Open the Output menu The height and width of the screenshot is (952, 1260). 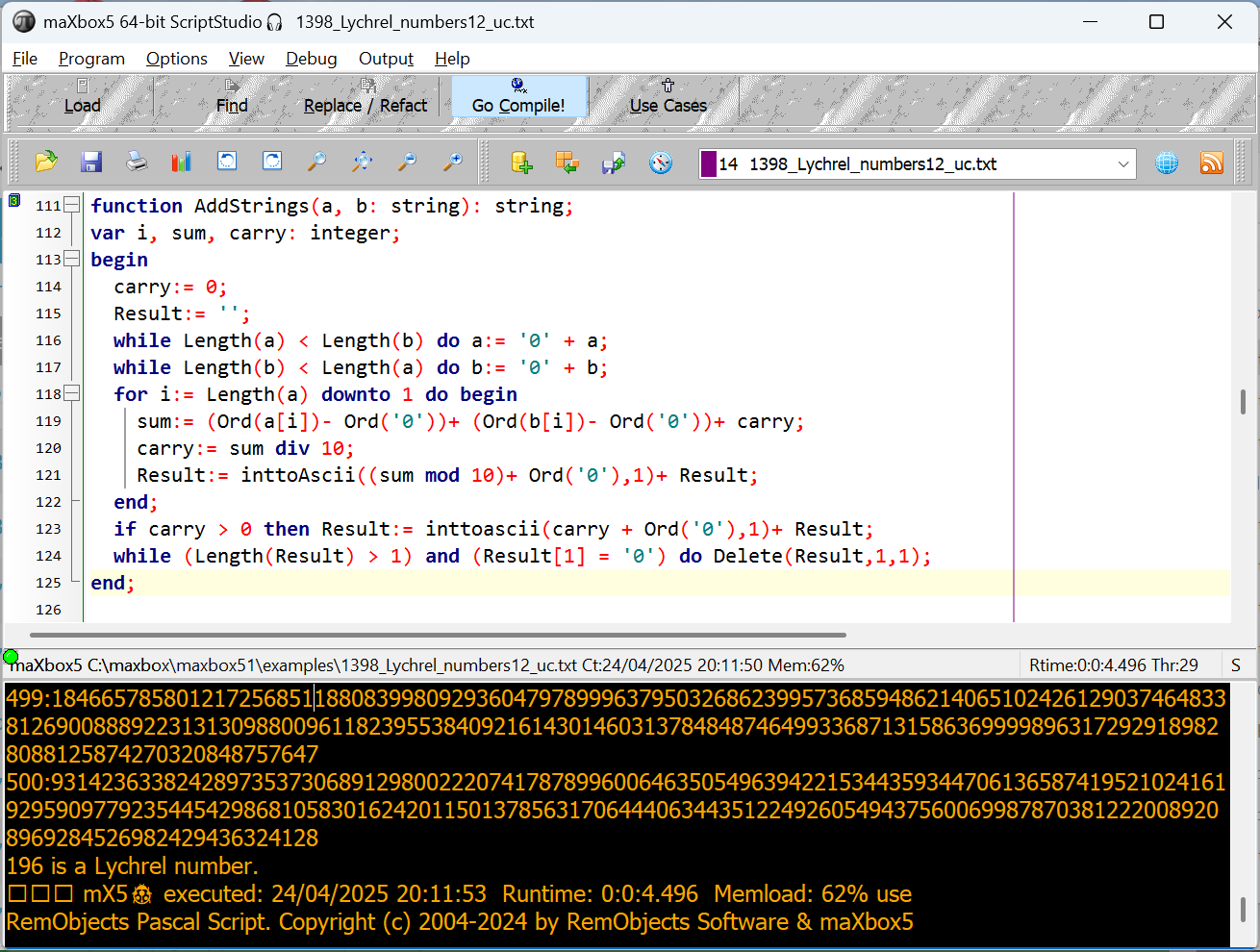pos(386,59)
